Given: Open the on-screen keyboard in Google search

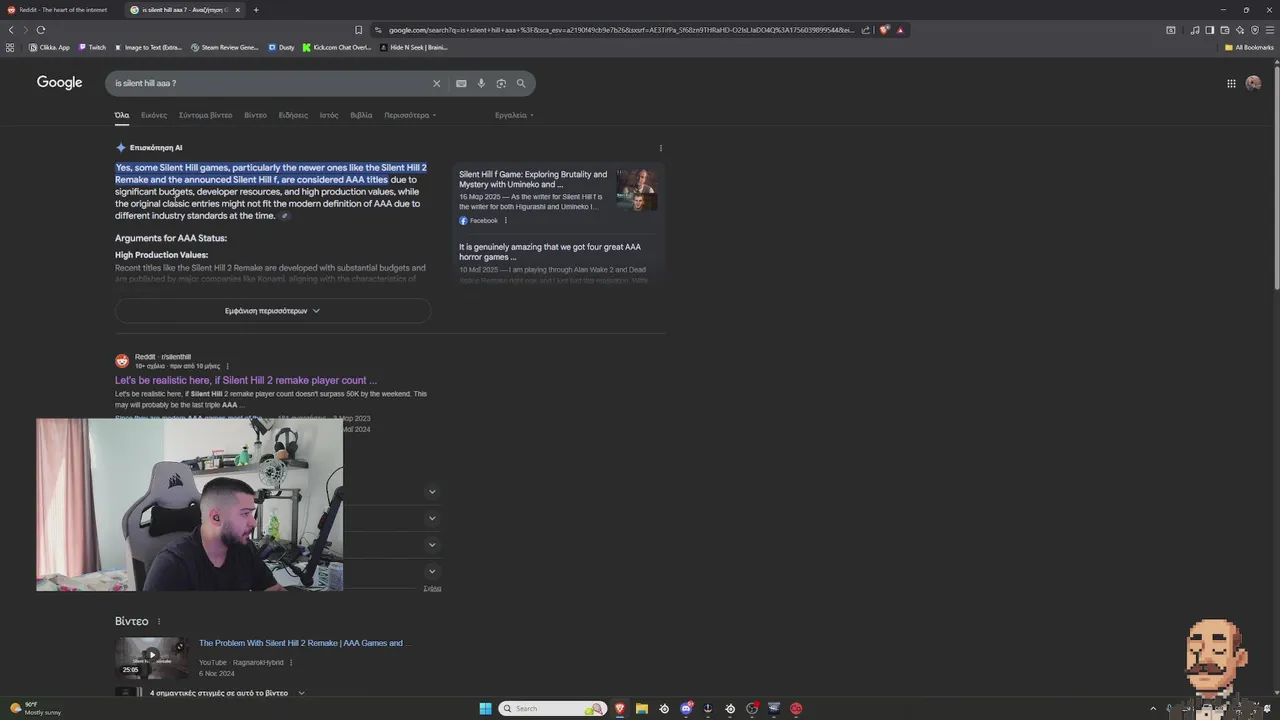Looking at the screenshot, I should point(461,83).
